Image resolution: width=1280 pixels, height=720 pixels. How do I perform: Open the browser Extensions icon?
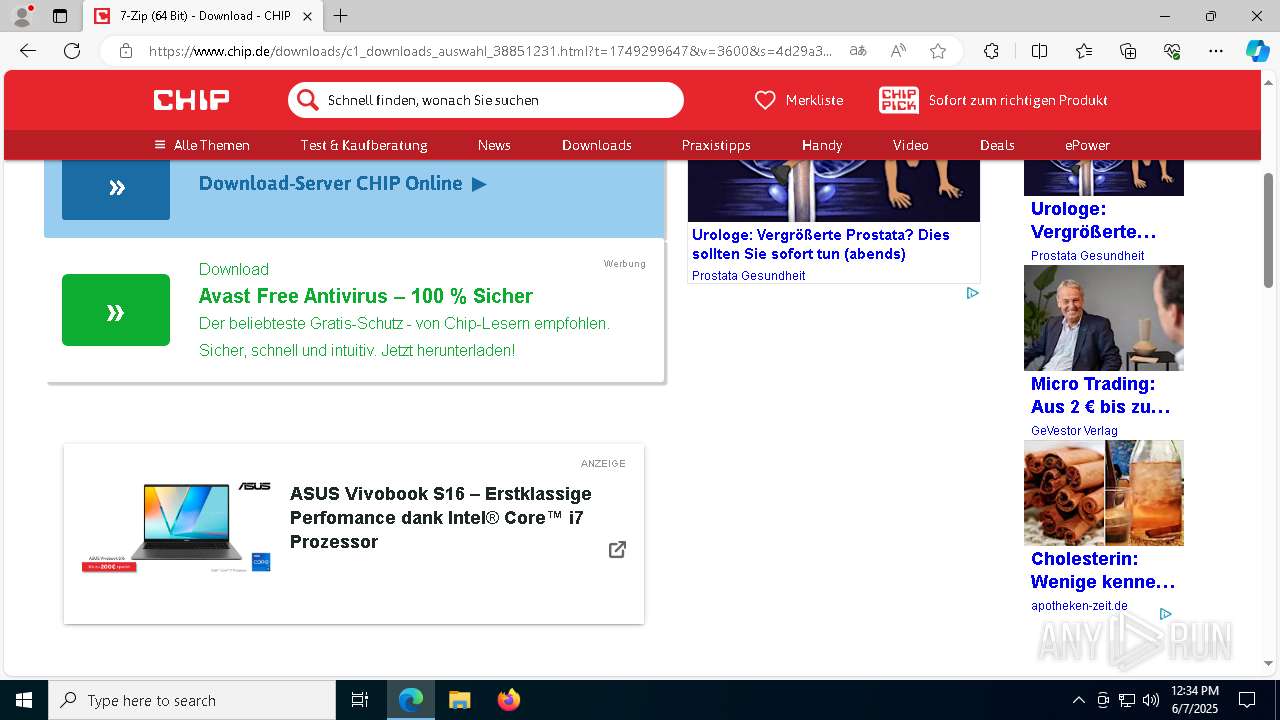[x=991, y=51]
